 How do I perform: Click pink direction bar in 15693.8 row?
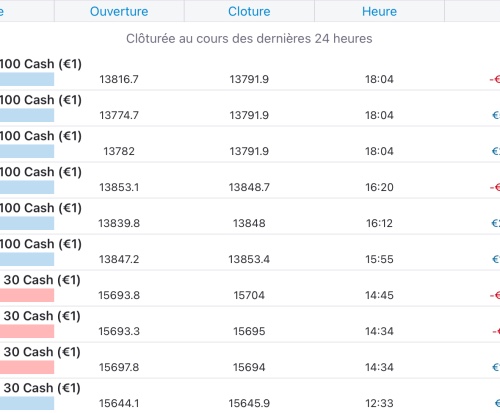pos(27,295)
